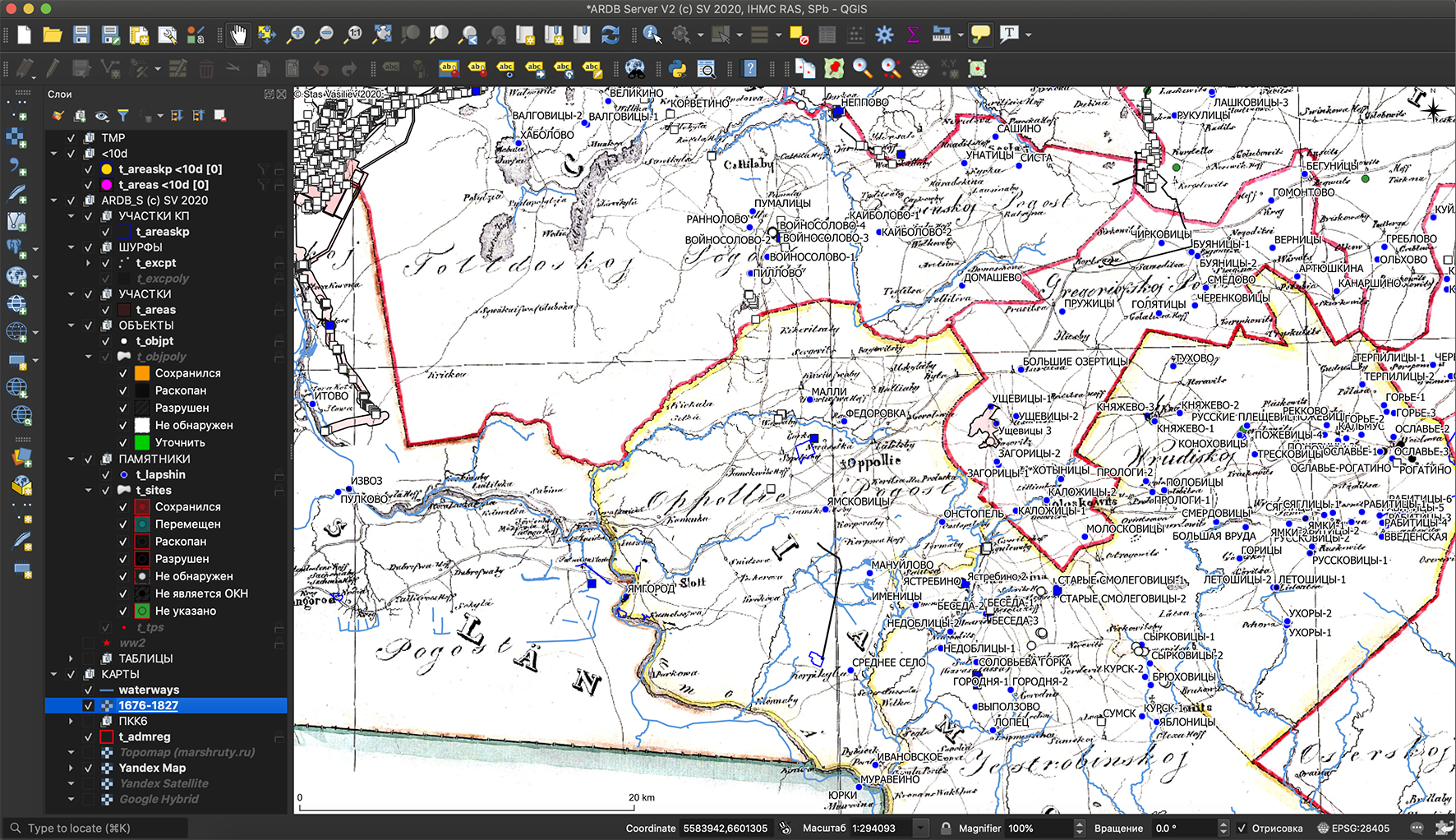Select the 1676-1827 map layer

148,705
